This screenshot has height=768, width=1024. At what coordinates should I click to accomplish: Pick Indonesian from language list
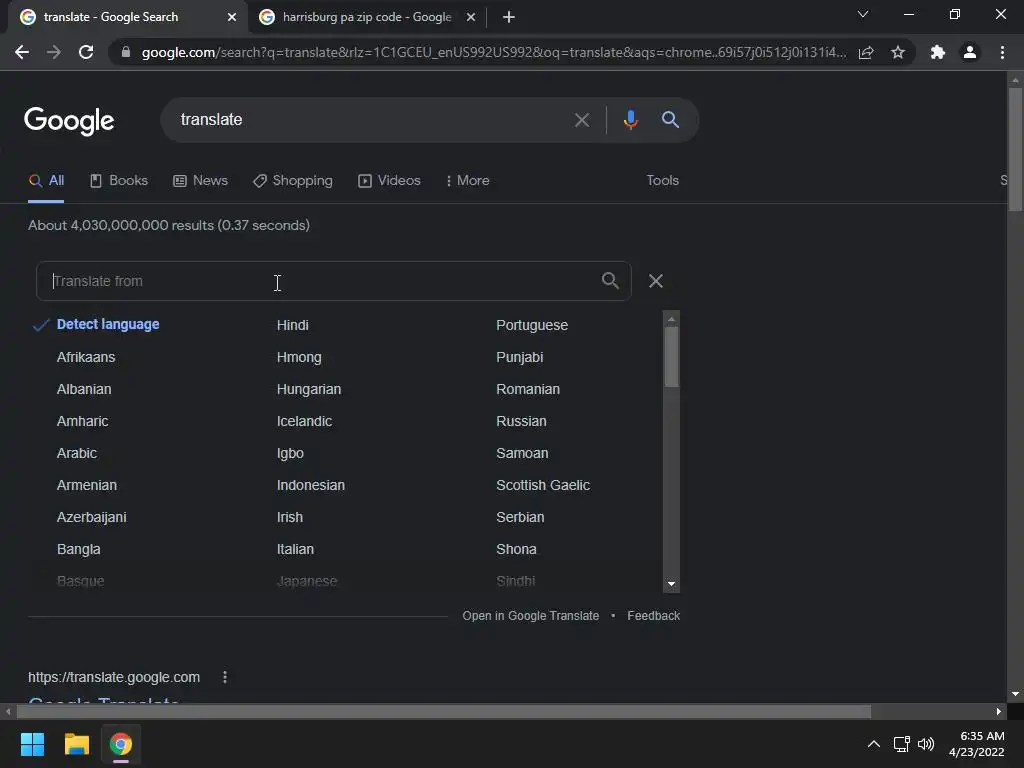point(310,485)
